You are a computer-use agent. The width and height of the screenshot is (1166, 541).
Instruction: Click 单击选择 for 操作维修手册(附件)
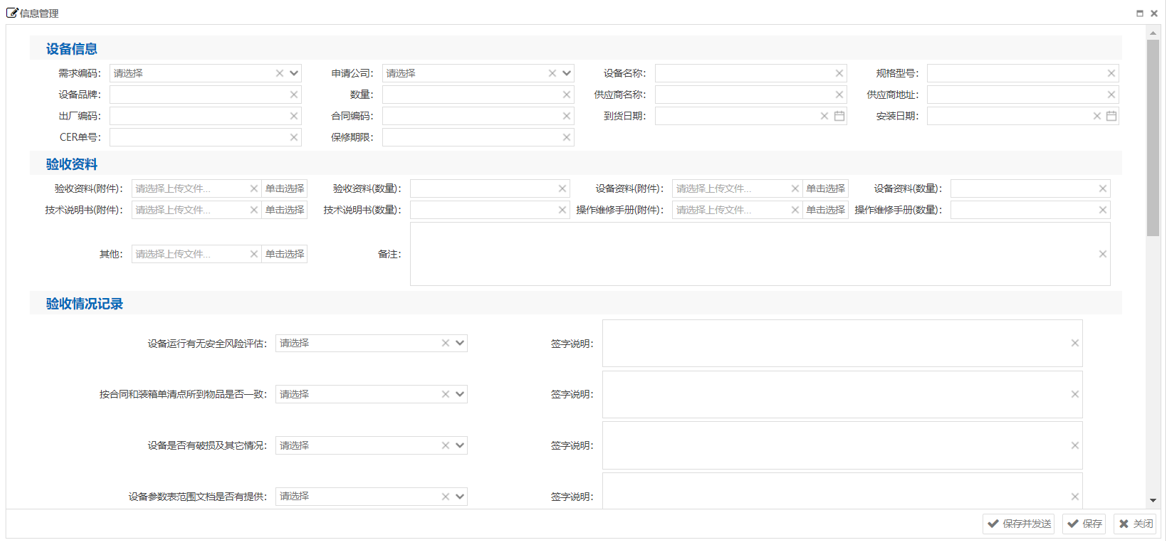(x=826, y=210)
